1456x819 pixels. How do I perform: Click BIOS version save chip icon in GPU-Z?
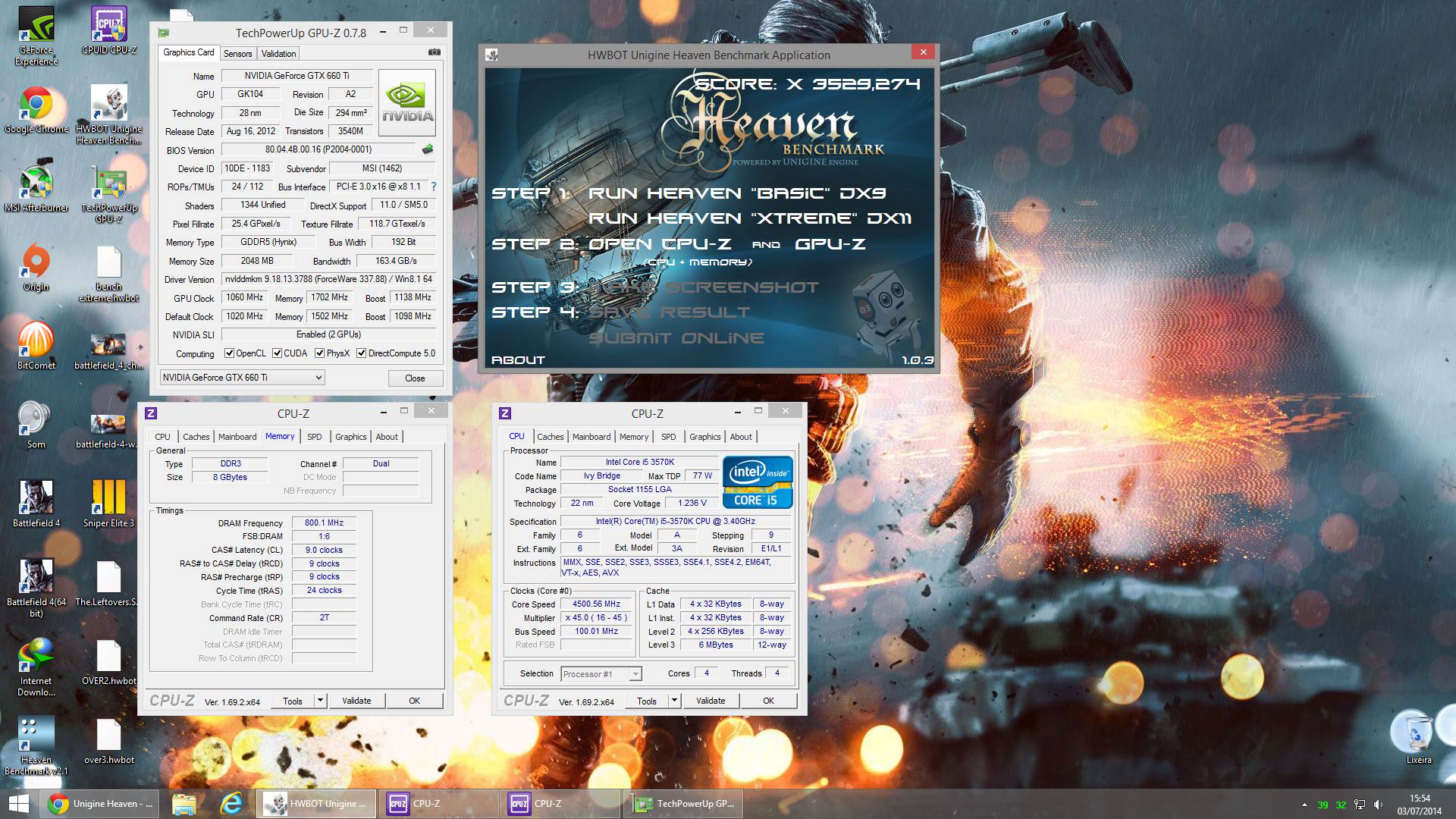coord(428,149)
